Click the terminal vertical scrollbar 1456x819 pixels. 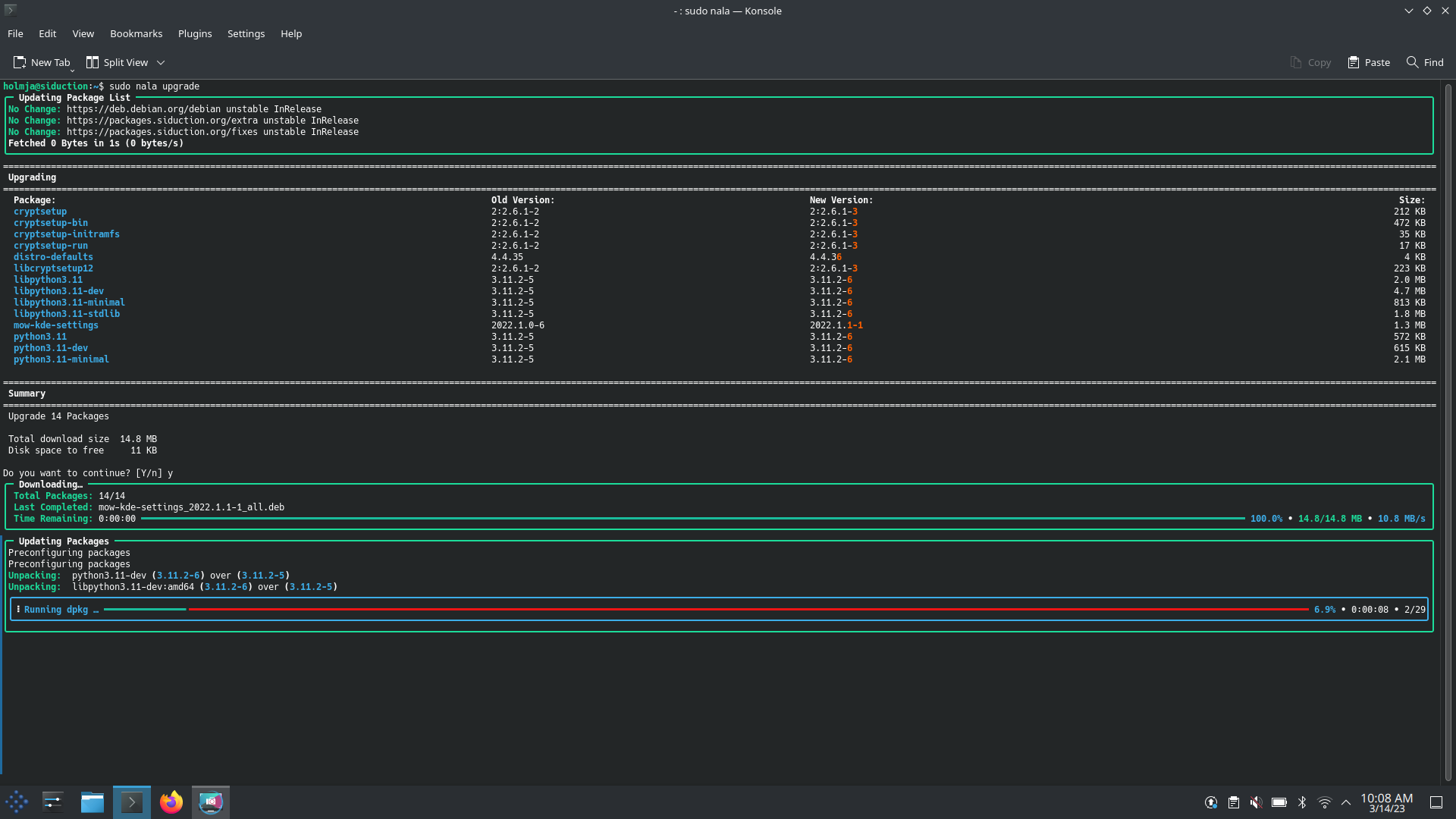point(1448,432)
